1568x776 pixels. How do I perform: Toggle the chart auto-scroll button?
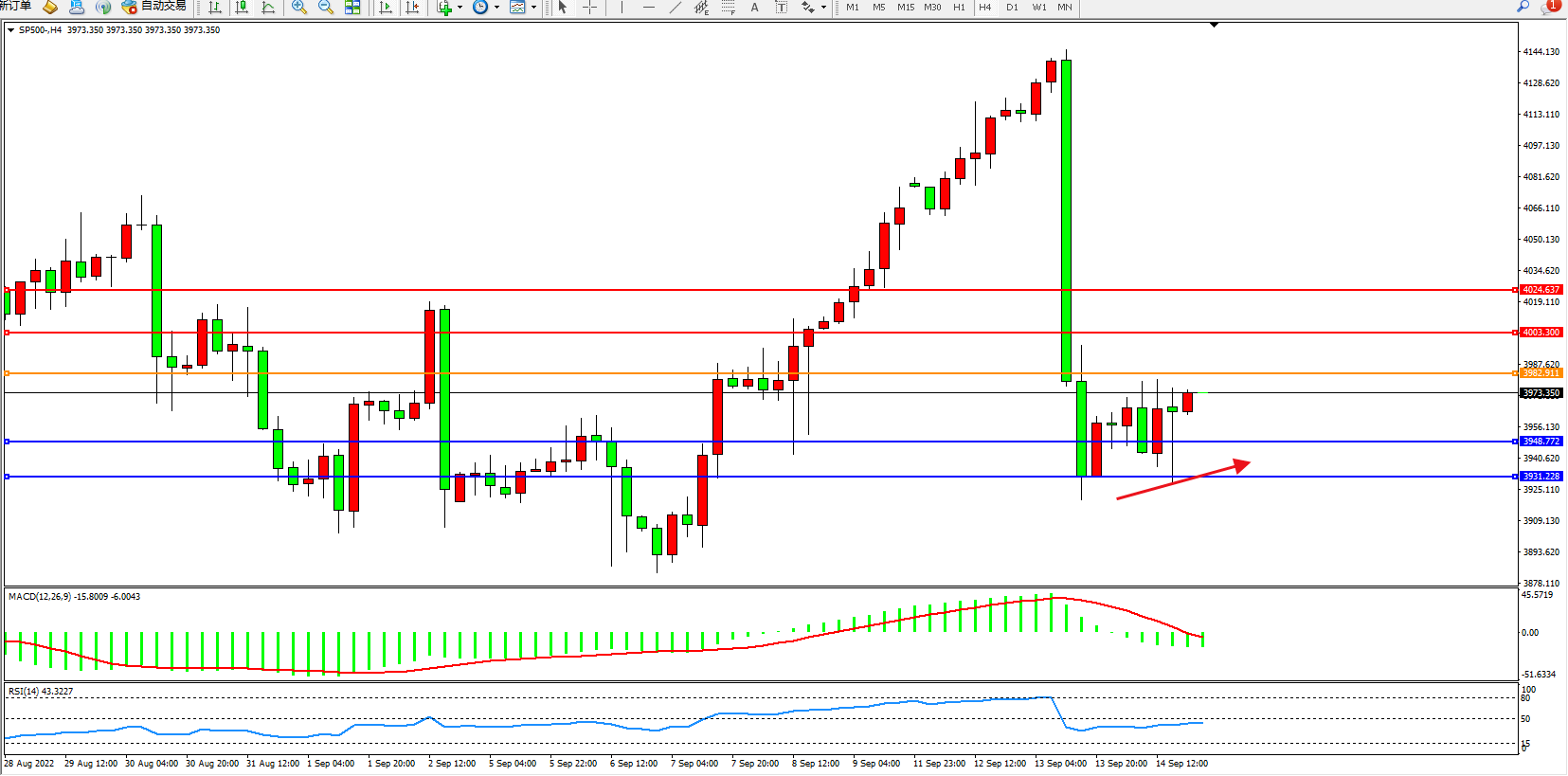pos(386,8)
